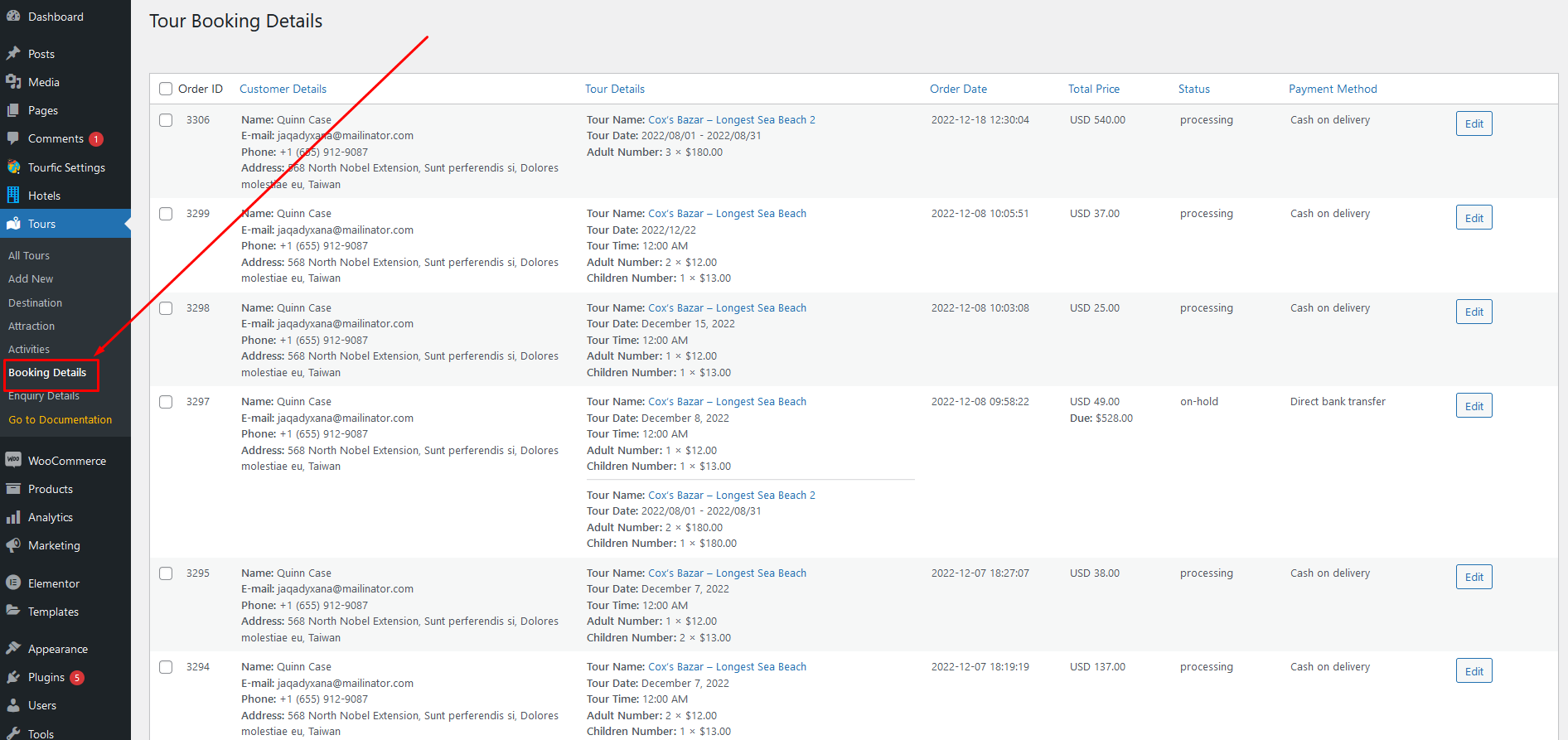Image resolution: width=1568 pixels, height=740 pixels.
Task: Click the Posts pushpin icon
Action: [13, 54]
